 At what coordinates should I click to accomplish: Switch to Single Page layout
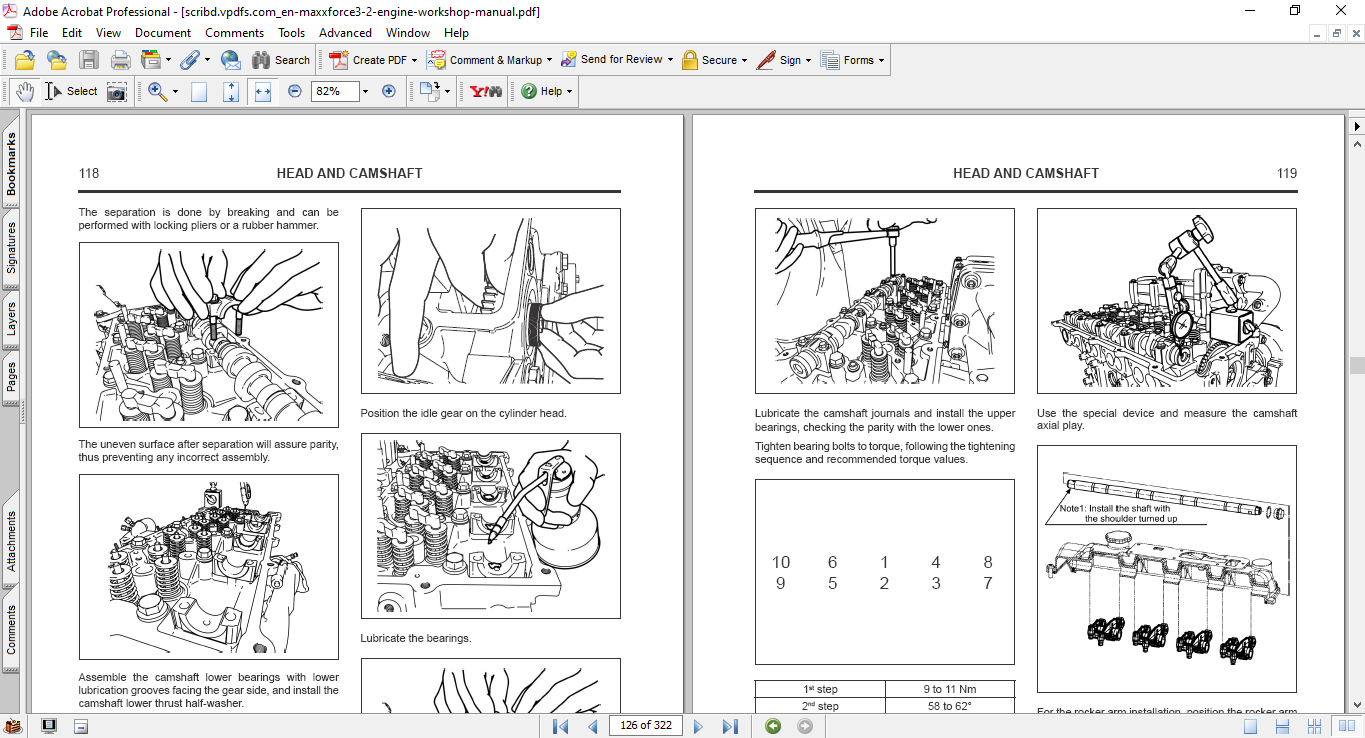(1250, 726)
